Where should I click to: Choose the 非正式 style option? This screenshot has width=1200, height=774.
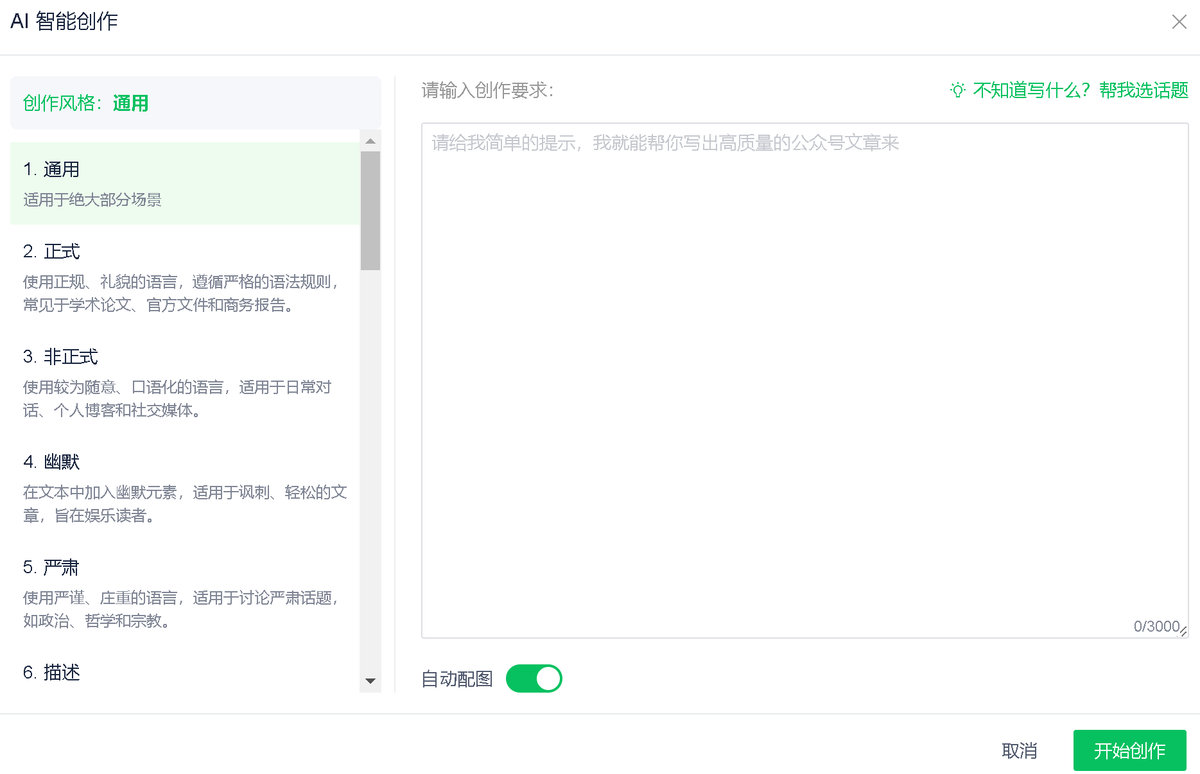[x=185, y=383]
